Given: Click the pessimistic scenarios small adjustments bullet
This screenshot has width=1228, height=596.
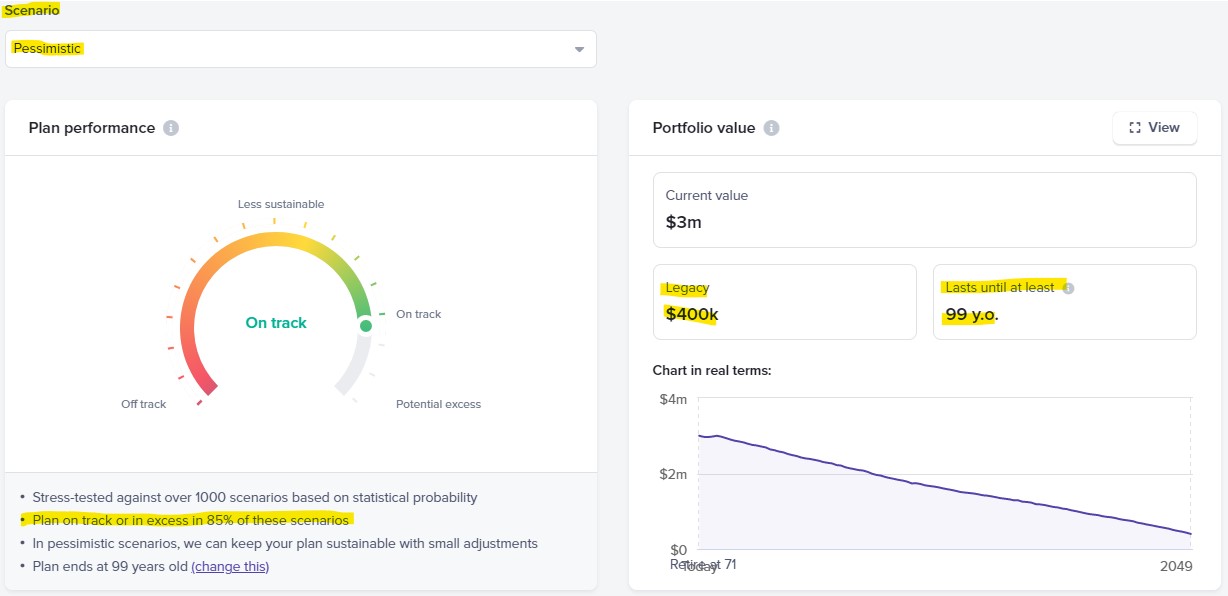Looking at the screenshot, I should (285, 543).
